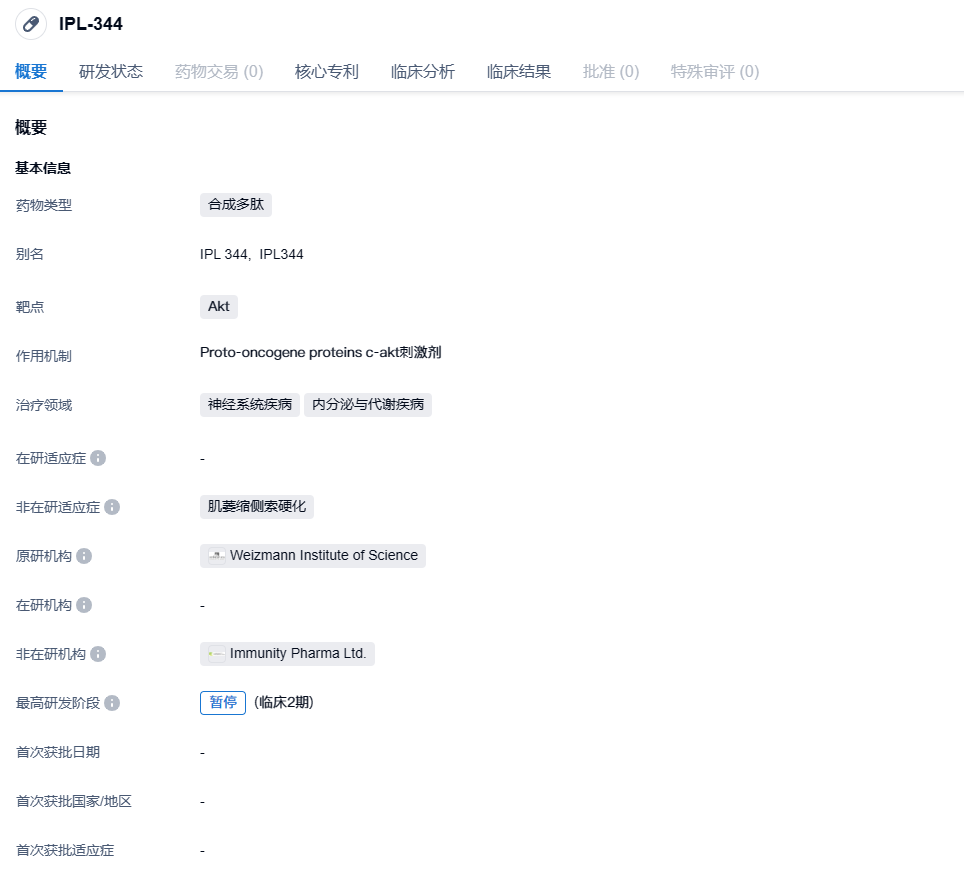Click the 暂停 status badge
This screenshot has width=964, height=888.
pos(223,703)
